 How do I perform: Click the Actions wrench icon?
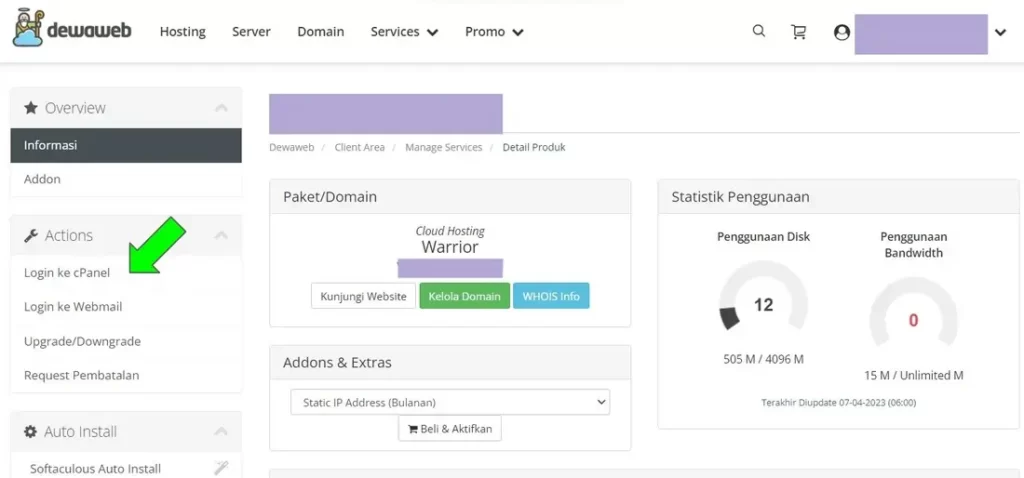(x=31, y=236)
